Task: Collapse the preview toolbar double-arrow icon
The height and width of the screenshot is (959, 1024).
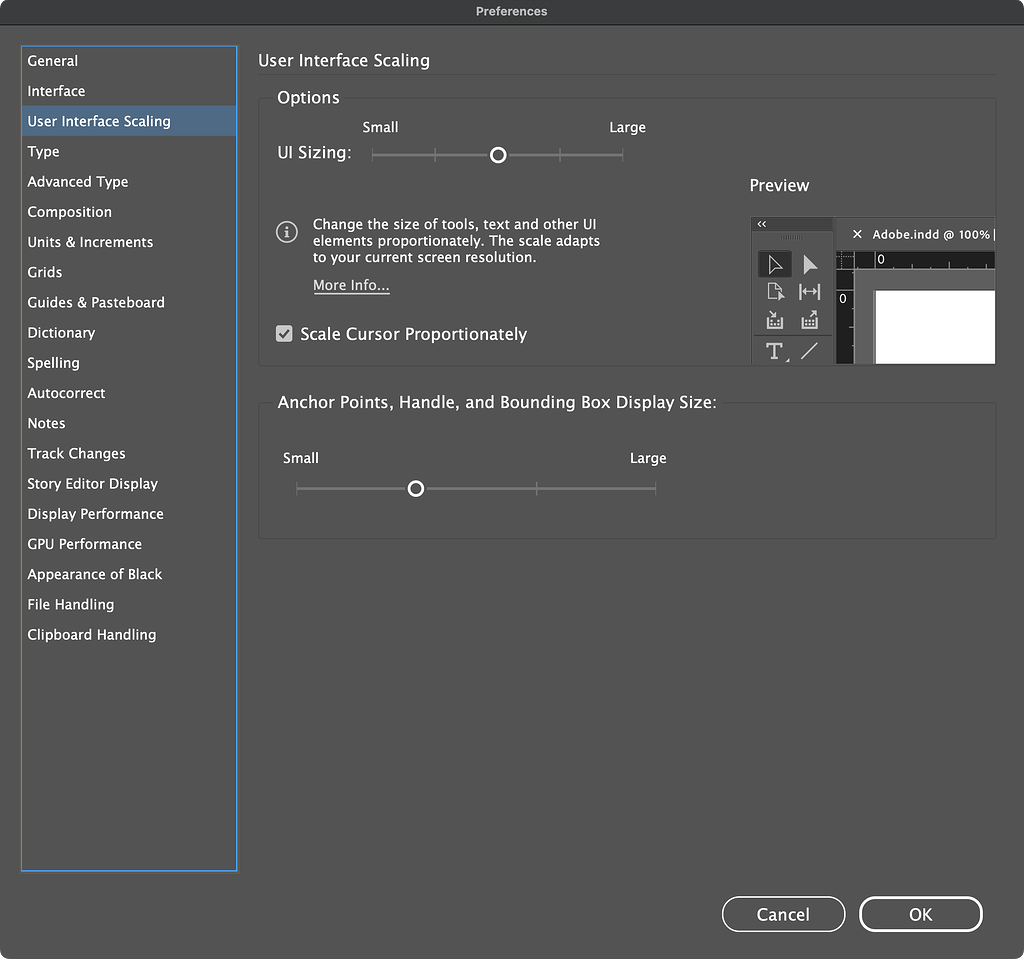Action: [761, 224]
